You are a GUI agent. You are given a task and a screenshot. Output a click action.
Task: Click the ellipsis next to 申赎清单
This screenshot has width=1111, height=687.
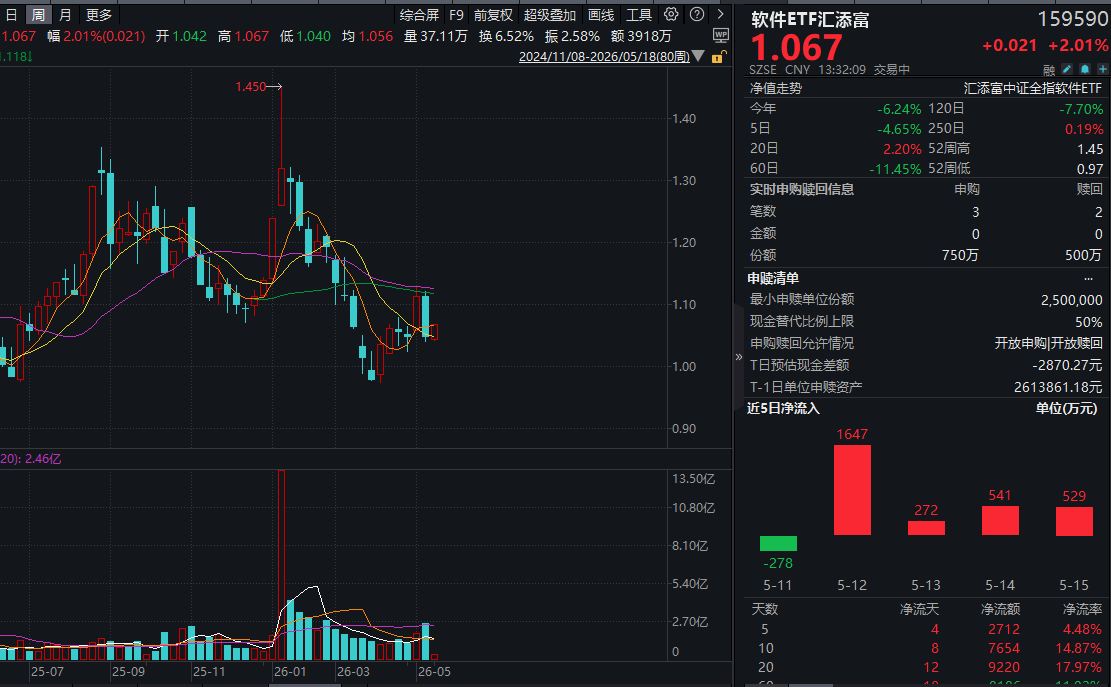coord(1088,278)
